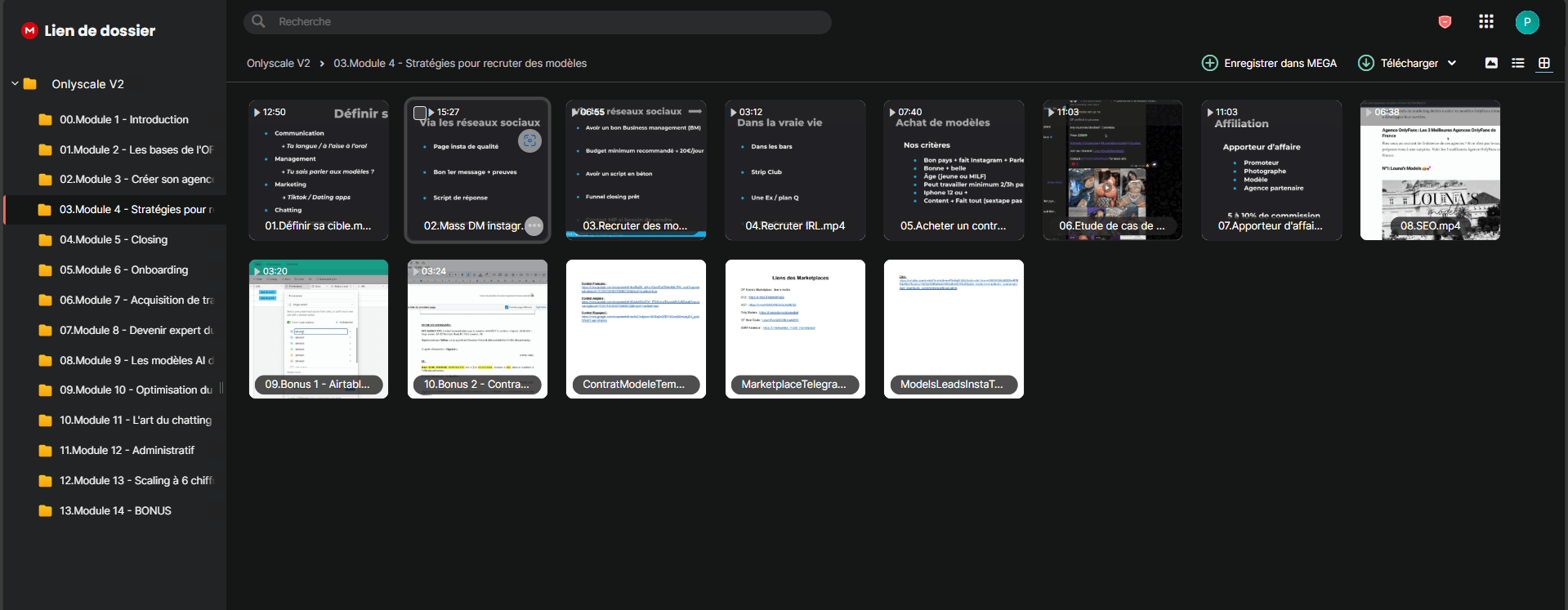
Task: Select the 03.Module 4 breadcrumb entry
Action: 460,63
